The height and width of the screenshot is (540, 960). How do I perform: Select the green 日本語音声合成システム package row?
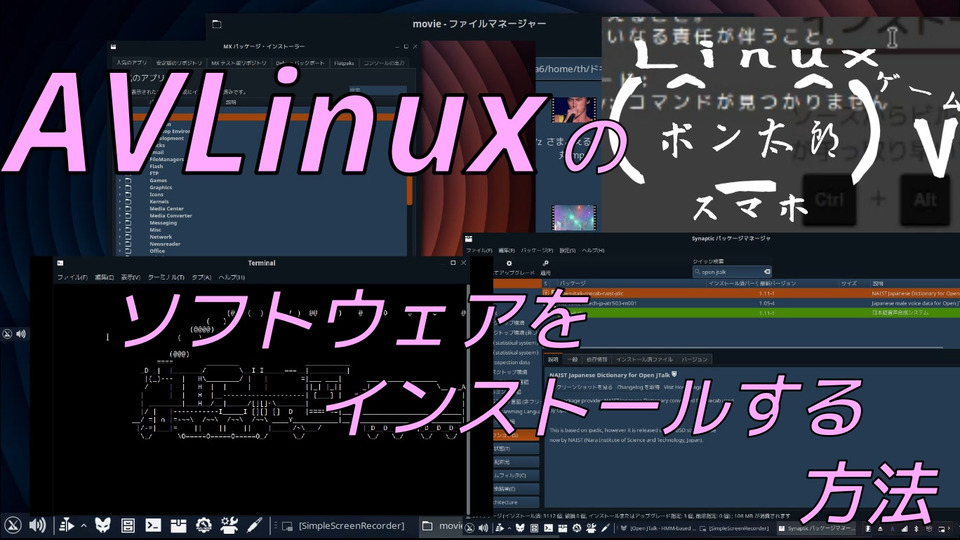pyautogui.click(x=751, y=312)
